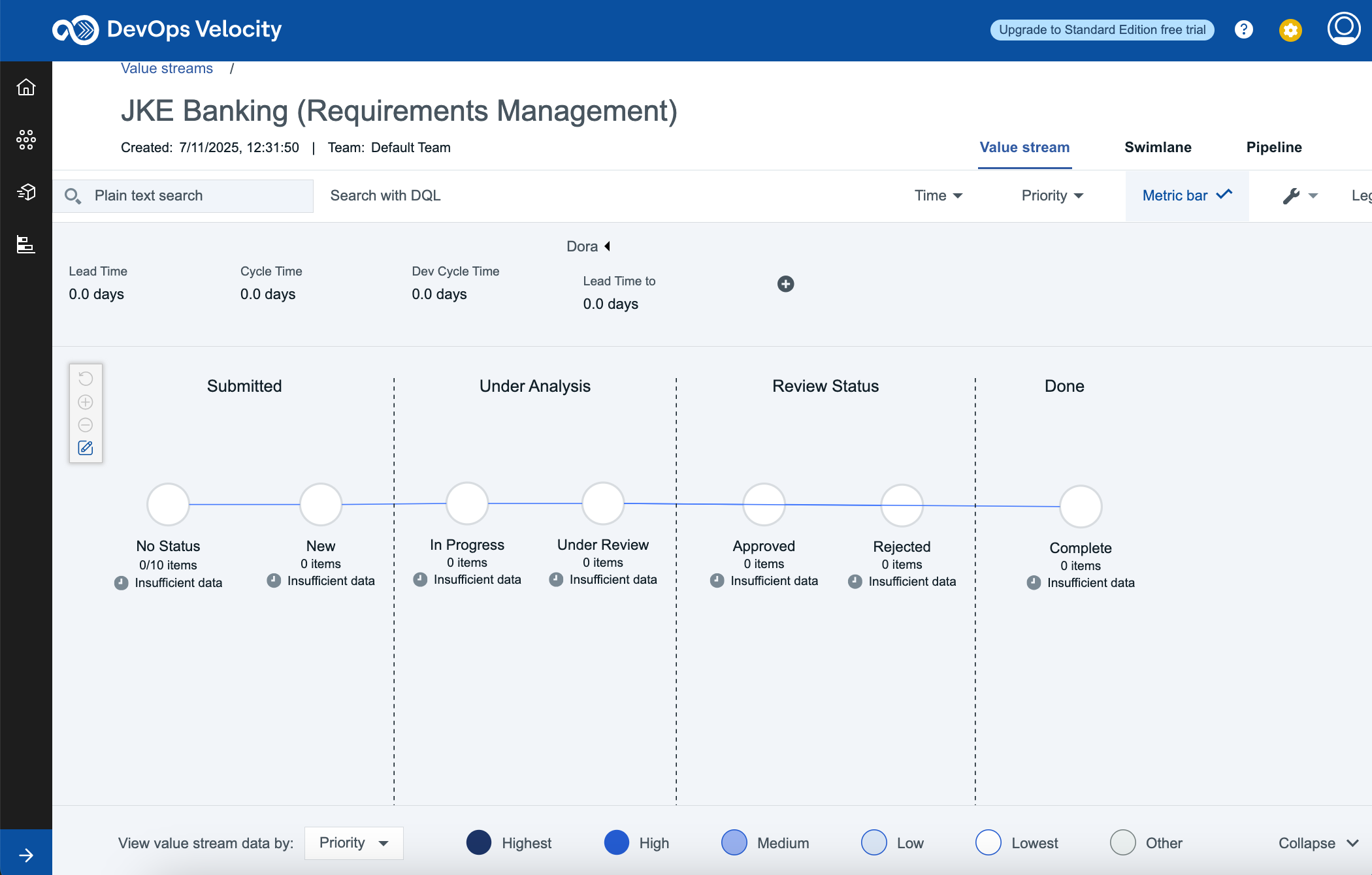Click the Lead Time to metric
This screenshot has height=875, width=1372.
point(619,293)
